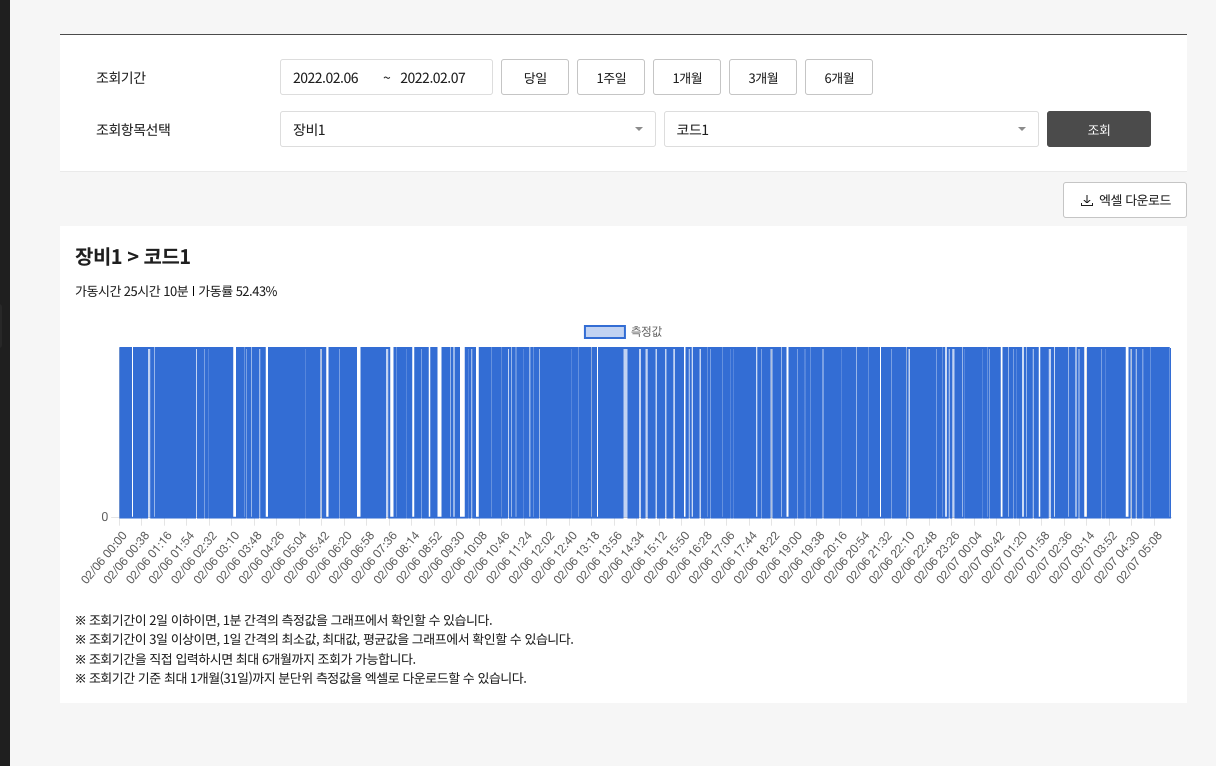Open the 코드1 dropdown arrow
This screenshot has width=1216, height=766.
(x=1021, y=129)
